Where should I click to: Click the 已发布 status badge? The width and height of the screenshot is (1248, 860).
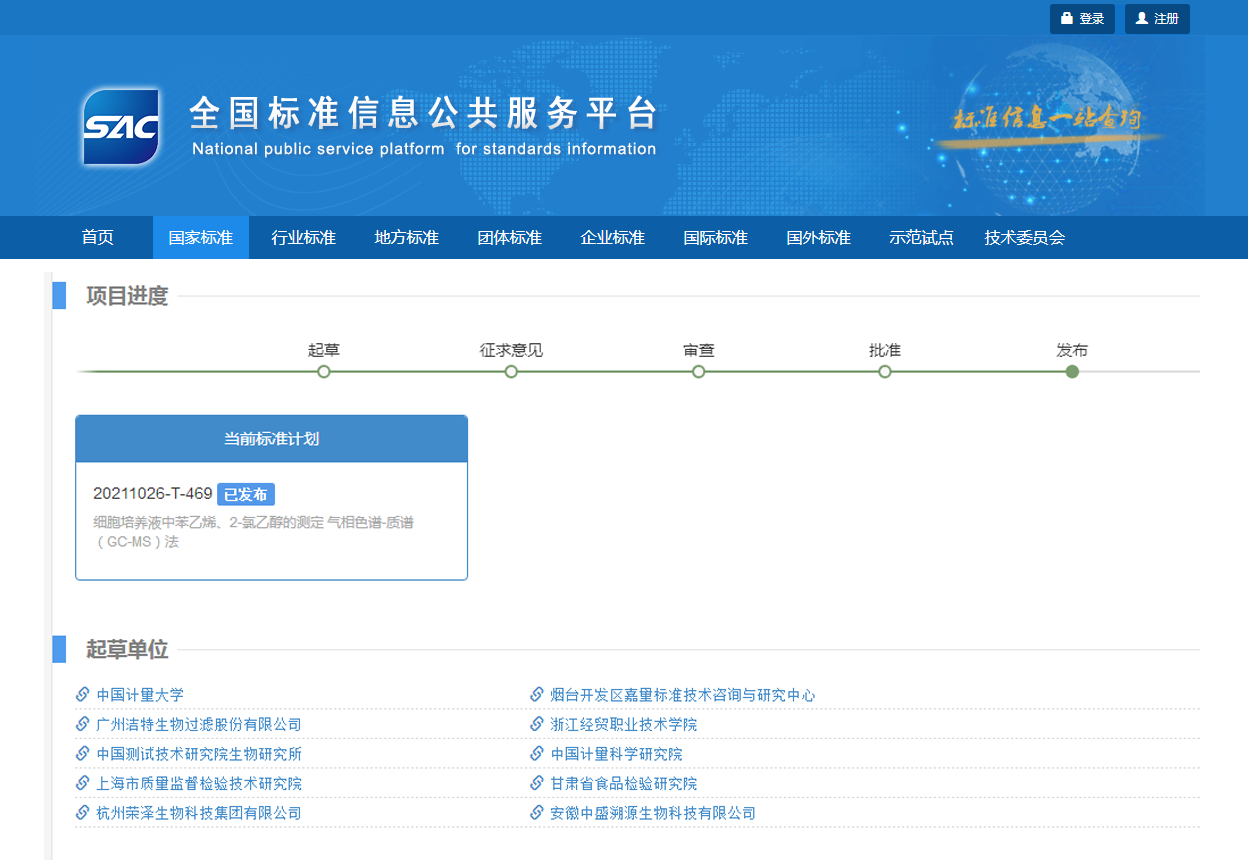coord(245,494)
